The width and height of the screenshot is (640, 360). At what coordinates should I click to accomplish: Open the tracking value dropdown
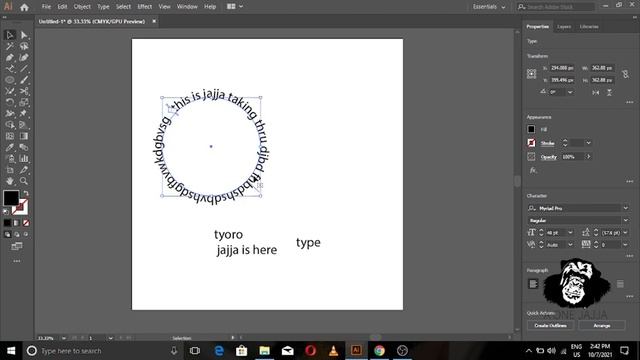pos(625,244)
